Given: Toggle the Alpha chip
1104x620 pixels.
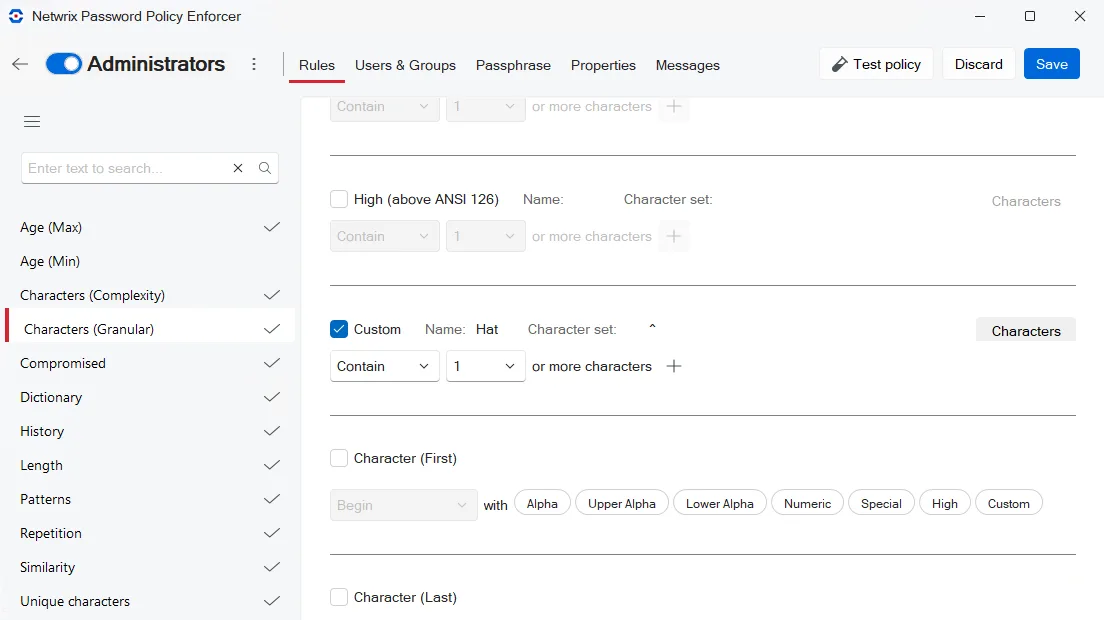Looking at the screenshot, I should 542,503.
